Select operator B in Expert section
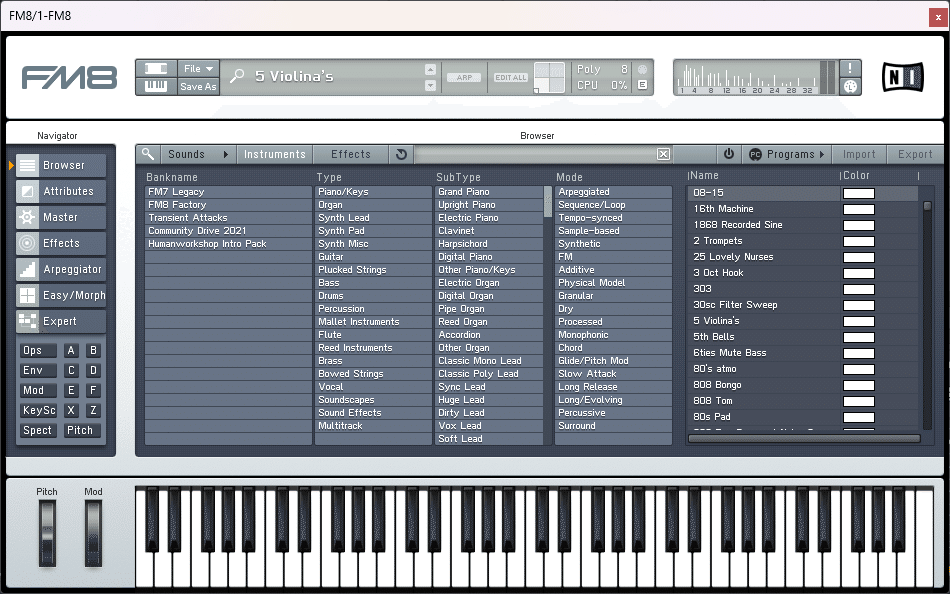Image resolution: width=950 pixels, height=594 pixels. tap(93, 350)
